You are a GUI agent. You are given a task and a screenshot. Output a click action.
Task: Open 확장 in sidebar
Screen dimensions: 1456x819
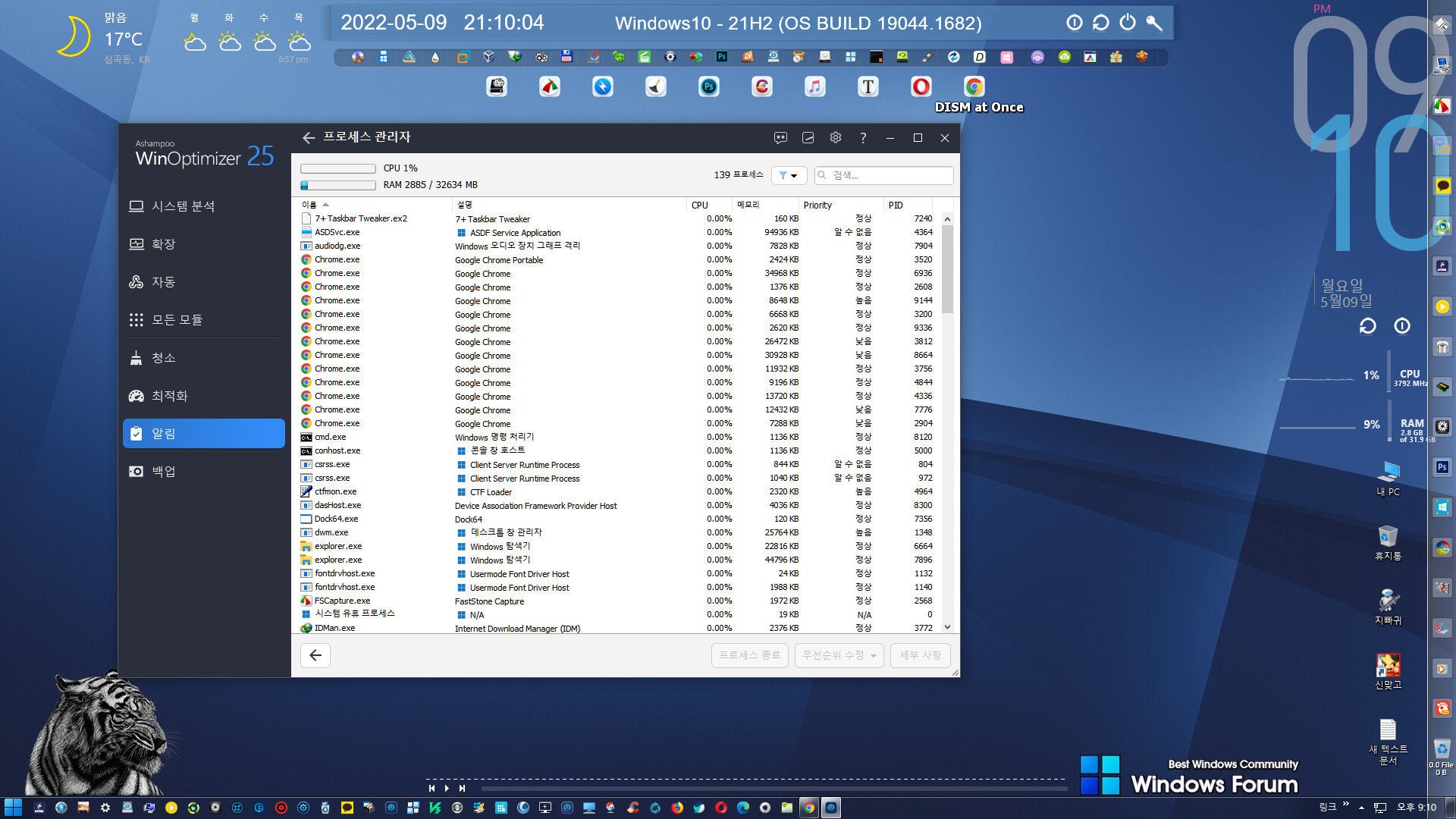click(203, 244)
